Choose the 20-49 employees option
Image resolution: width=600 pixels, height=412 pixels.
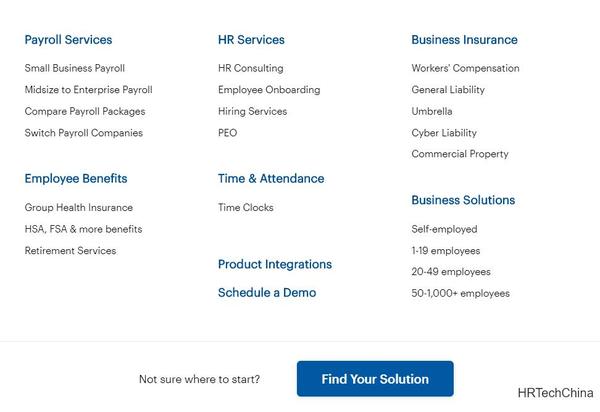pos(451,272)
